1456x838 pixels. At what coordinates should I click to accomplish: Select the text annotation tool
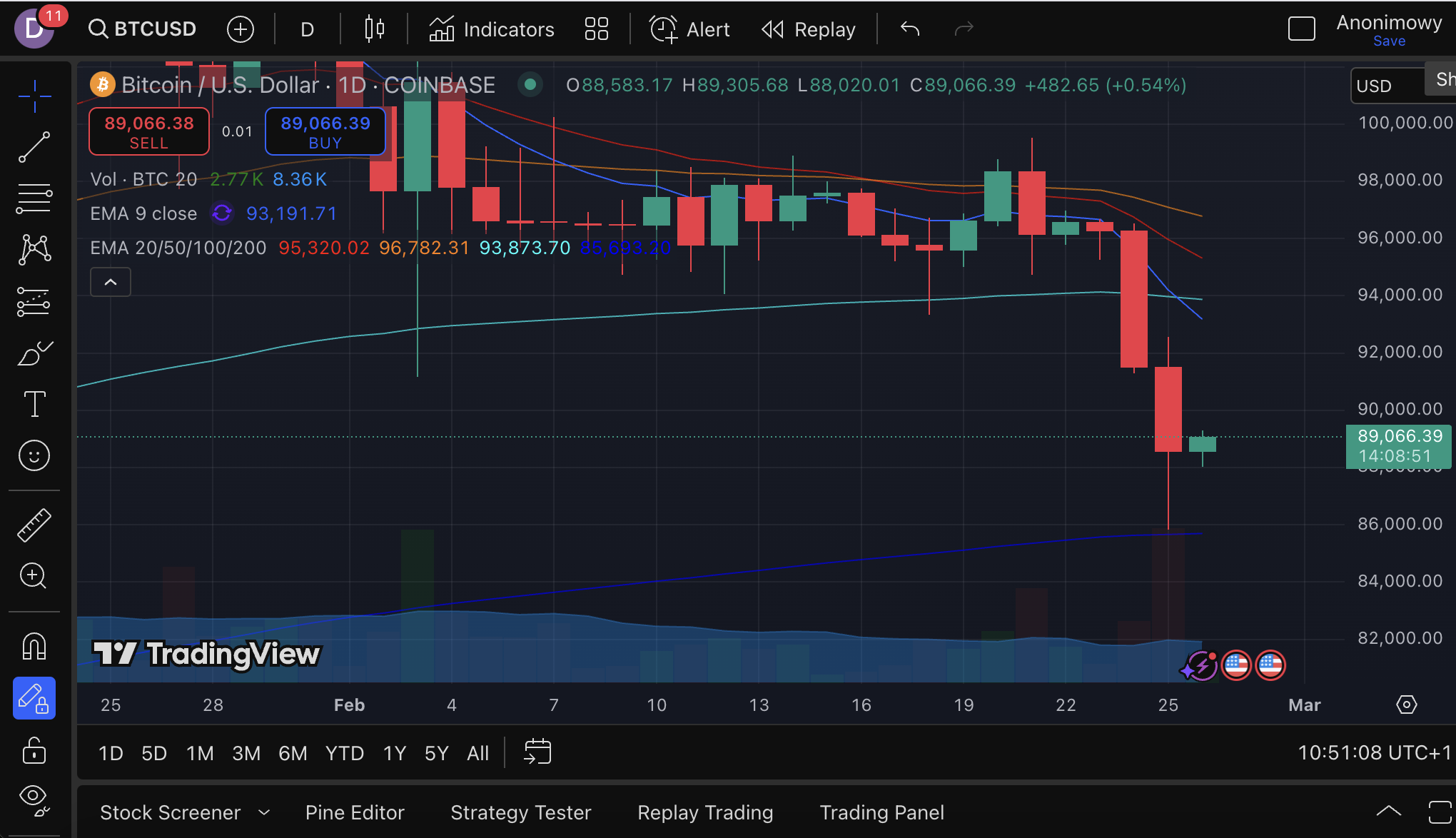pyautogui.click(x=34, y=404)
